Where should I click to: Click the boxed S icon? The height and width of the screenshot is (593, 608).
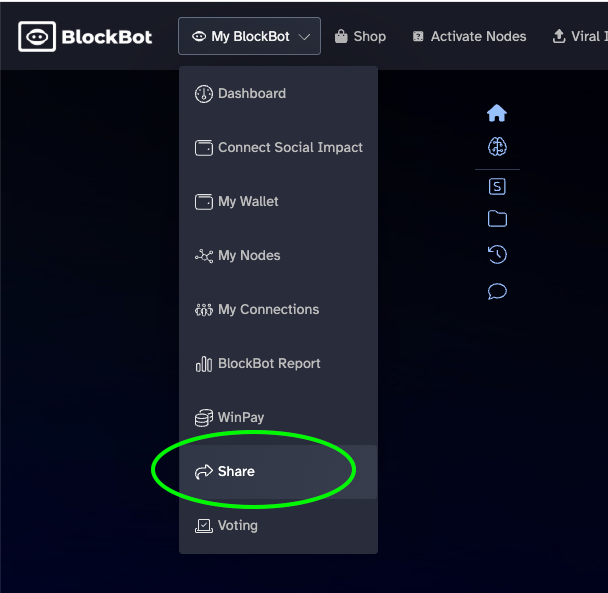point(497,187)
